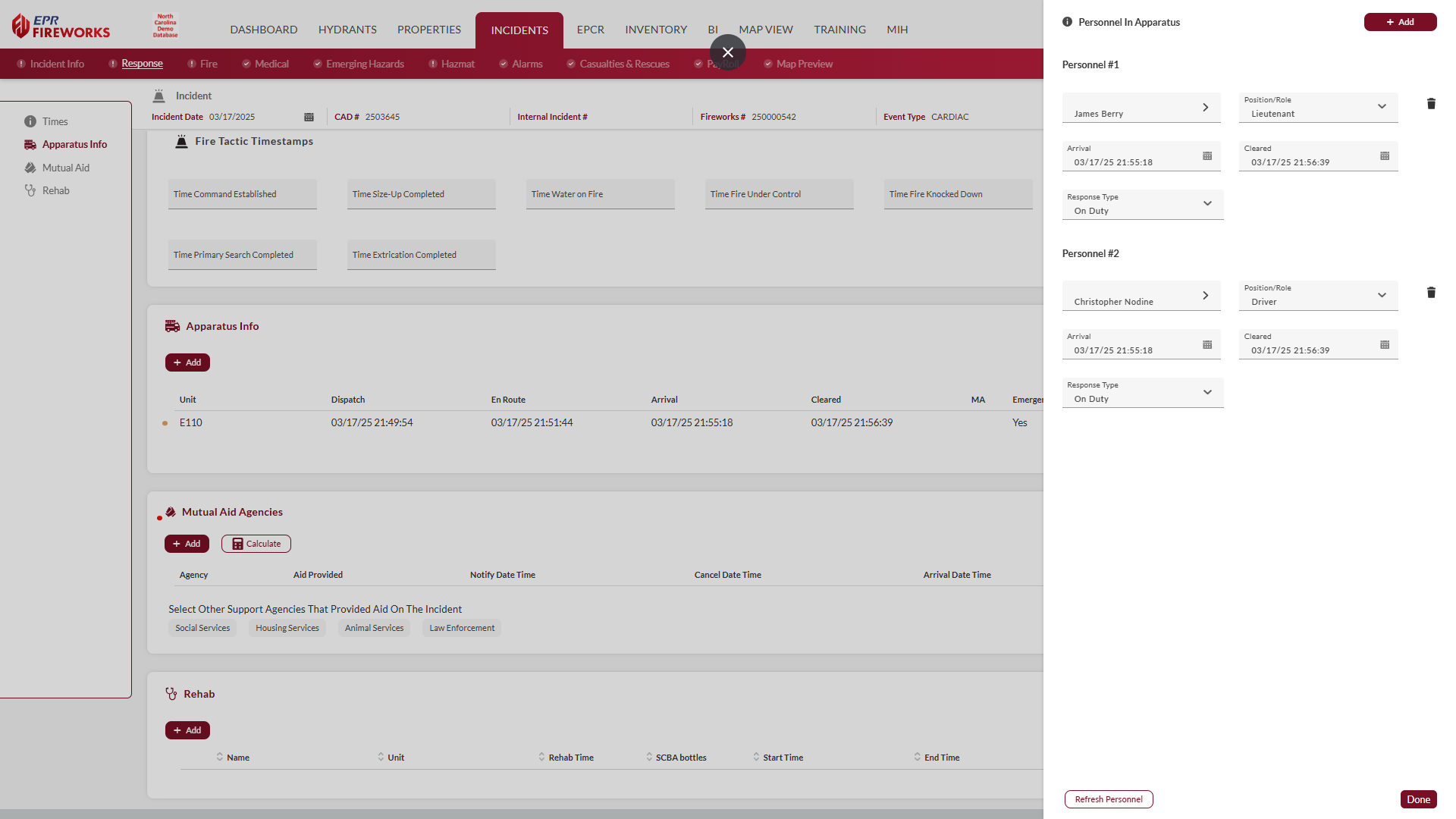
Task: Click the Refresh Personnel button
Action: point(1108,799)
